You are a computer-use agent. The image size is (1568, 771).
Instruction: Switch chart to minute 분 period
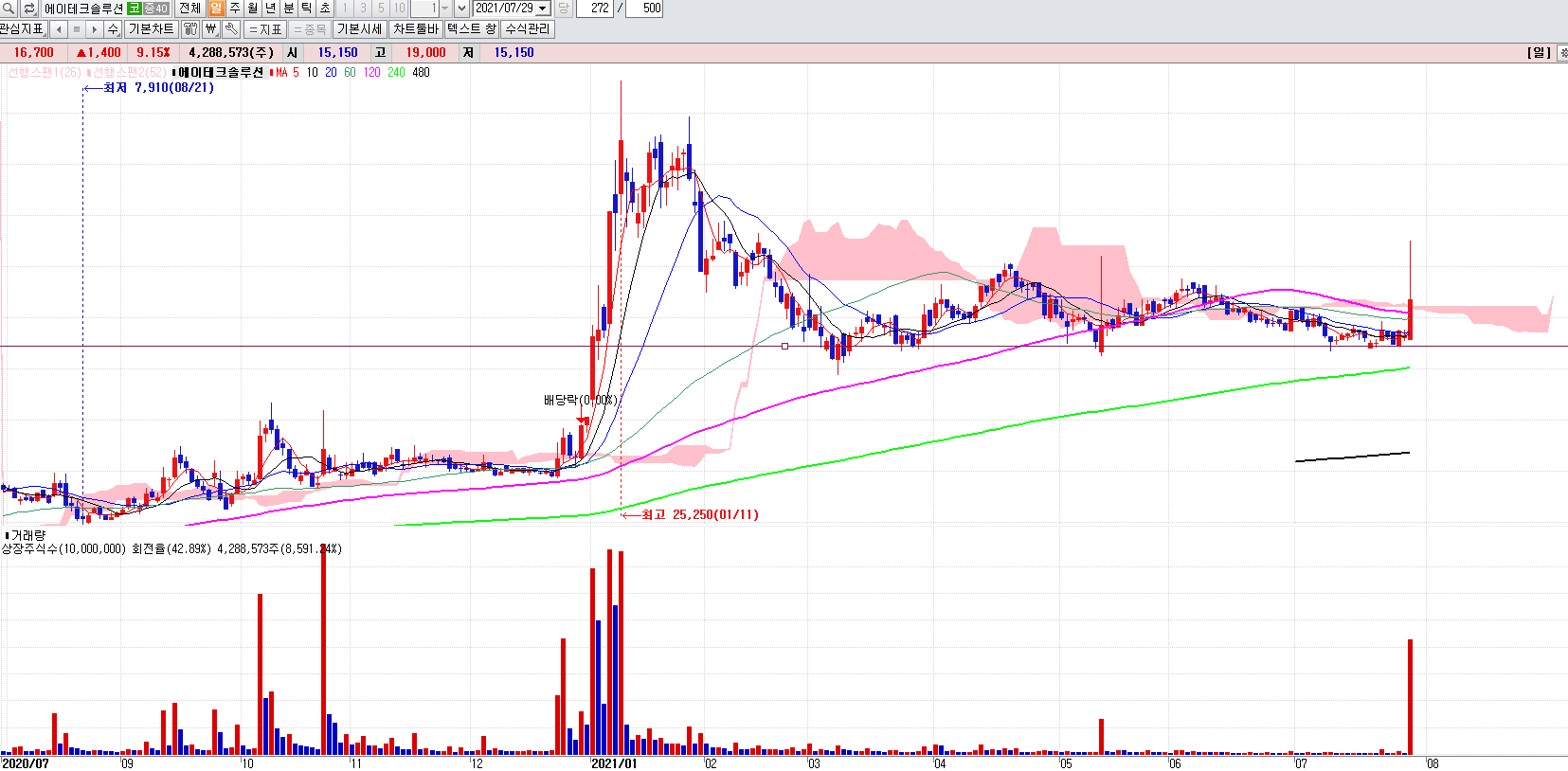[289, 9]
